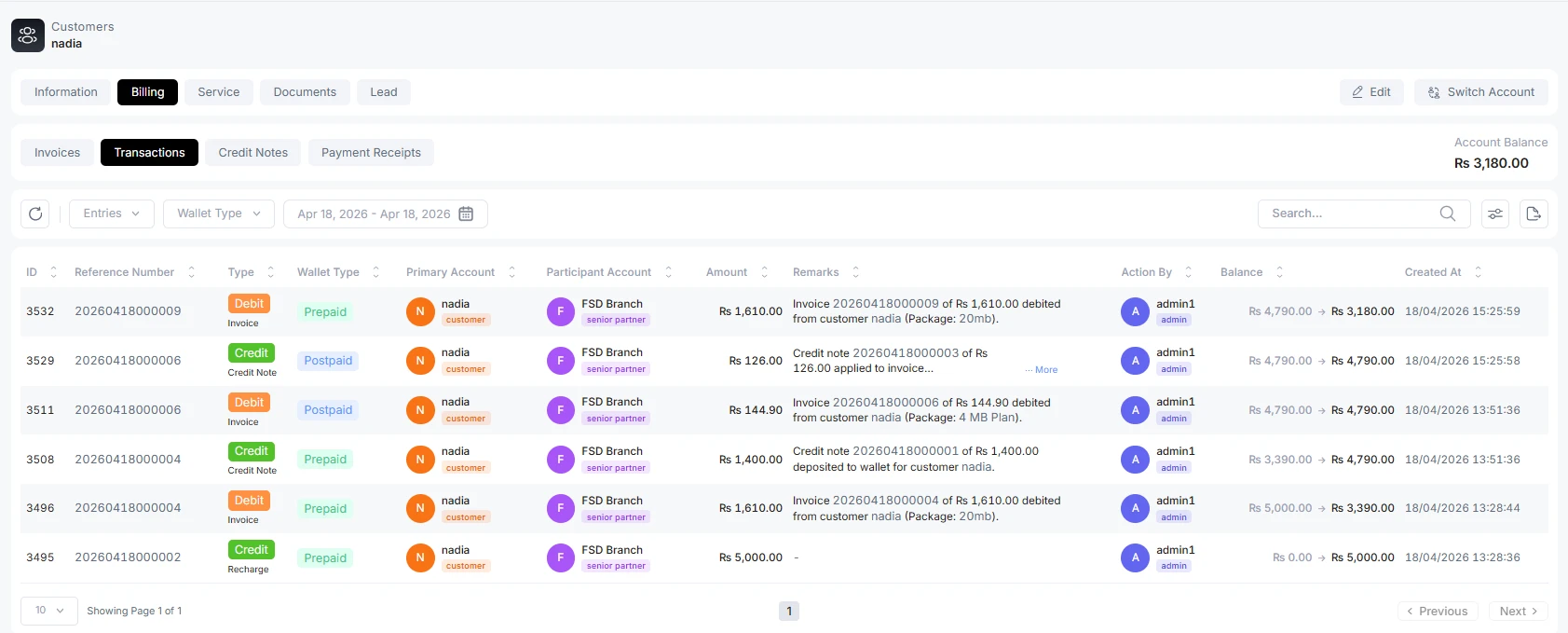Click page number 1
The image size is (1568, 633).
pyautogui.click(x=789, y=612)
